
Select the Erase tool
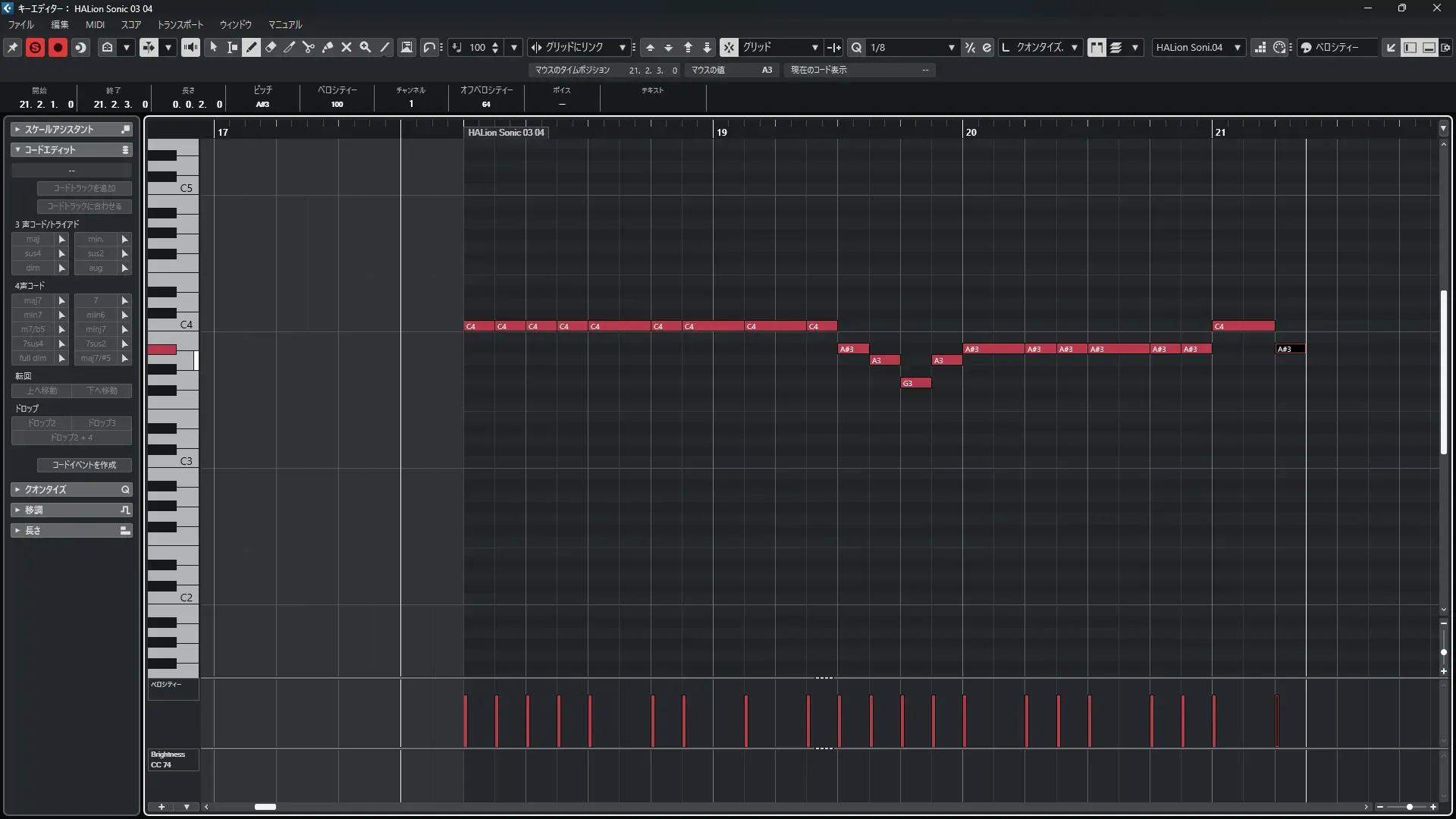coord(271,47)
